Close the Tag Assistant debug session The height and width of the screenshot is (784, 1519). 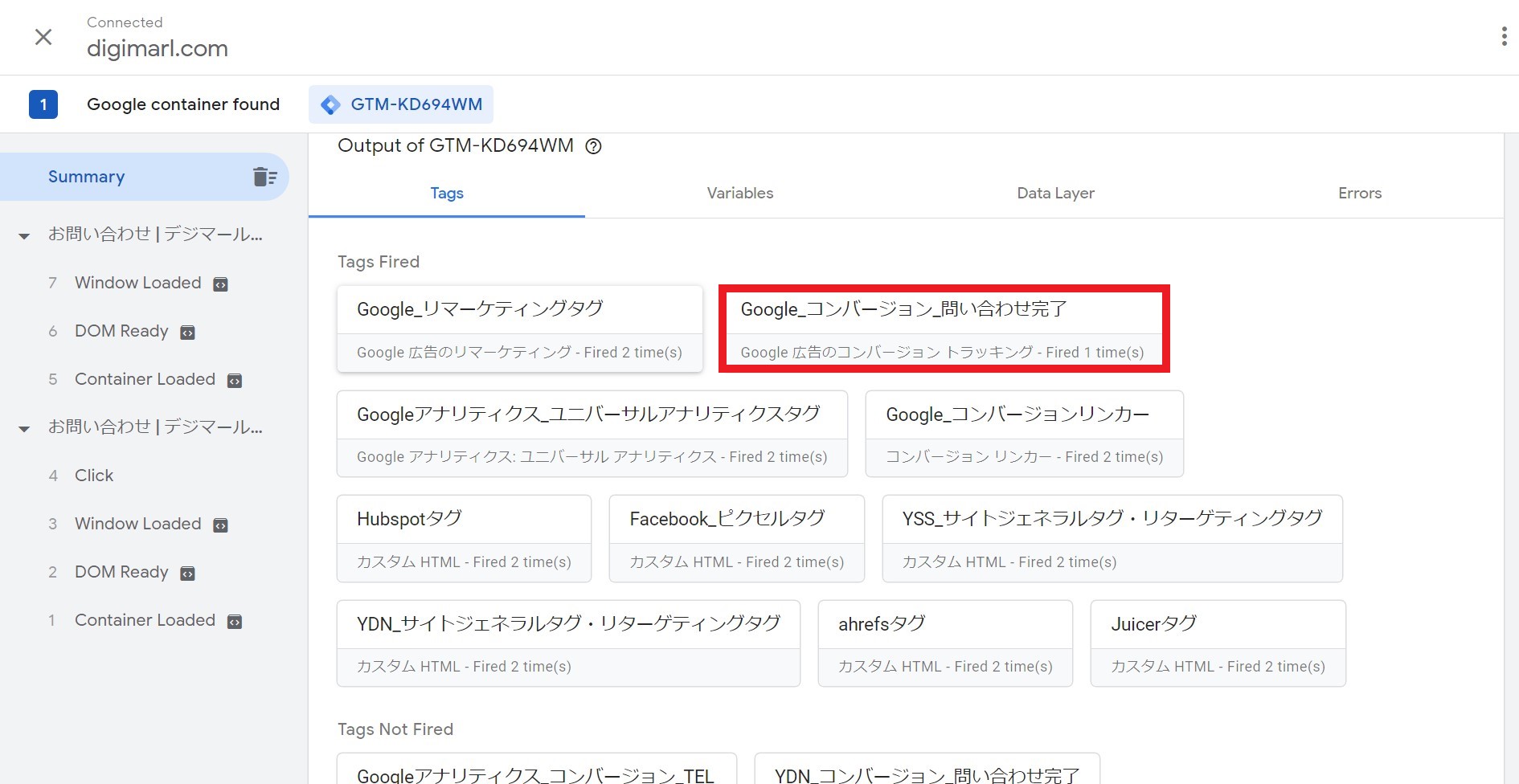pos(43,37)
